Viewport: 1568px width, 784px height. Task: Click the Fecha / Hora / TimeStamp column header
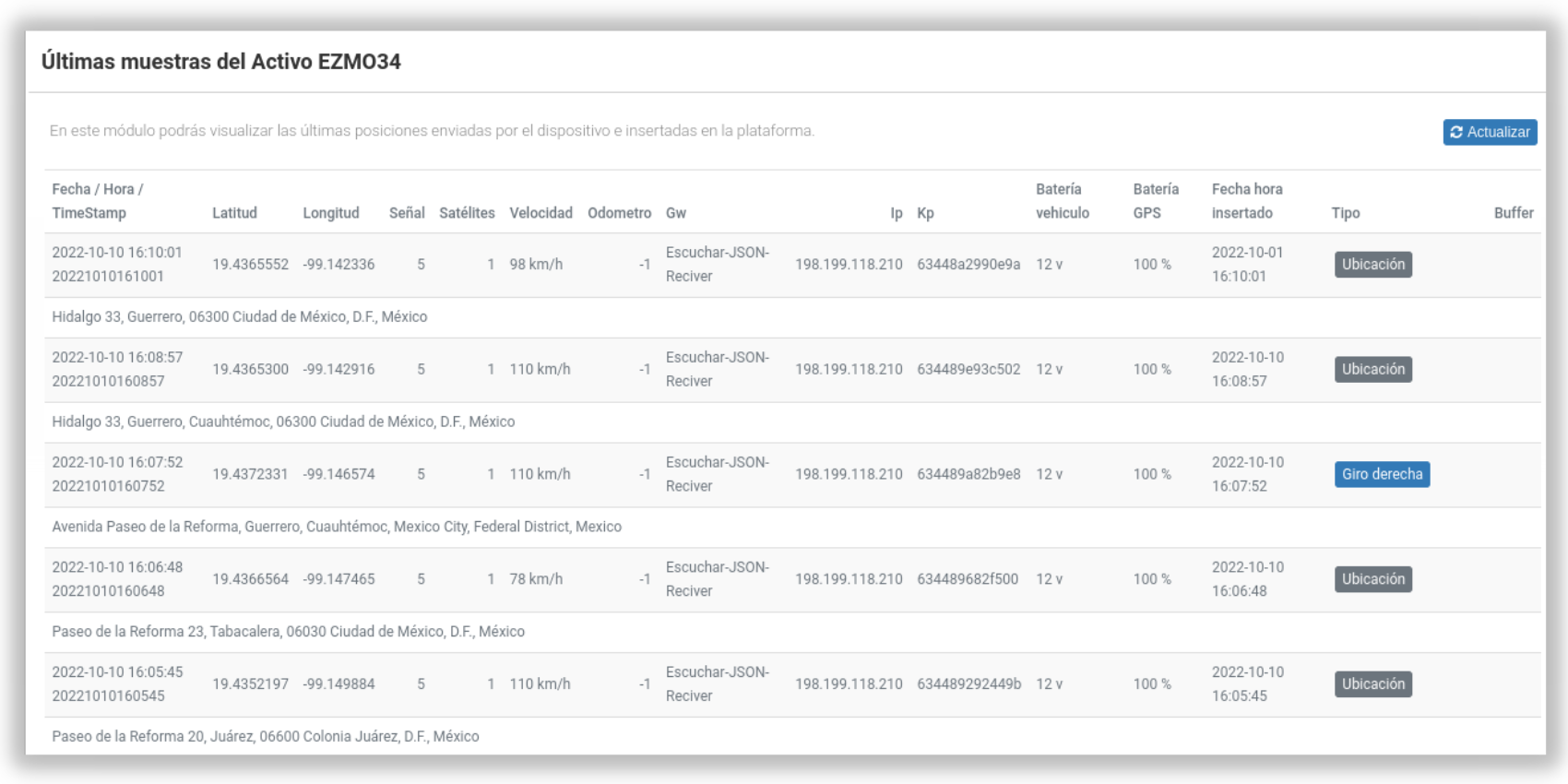point(98,201)
